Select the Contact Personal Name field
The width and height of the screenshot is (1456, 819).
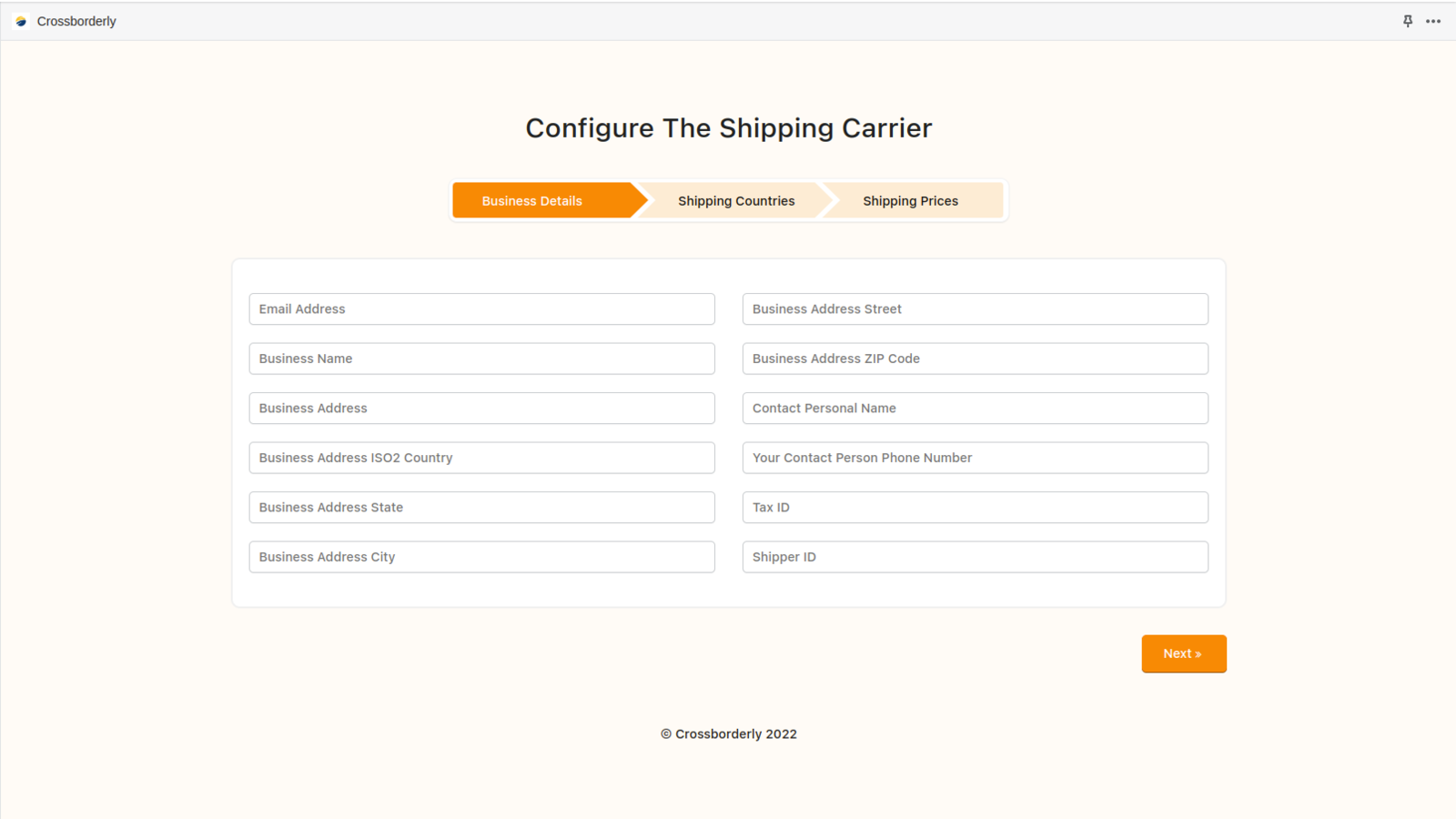pos(976,408)
